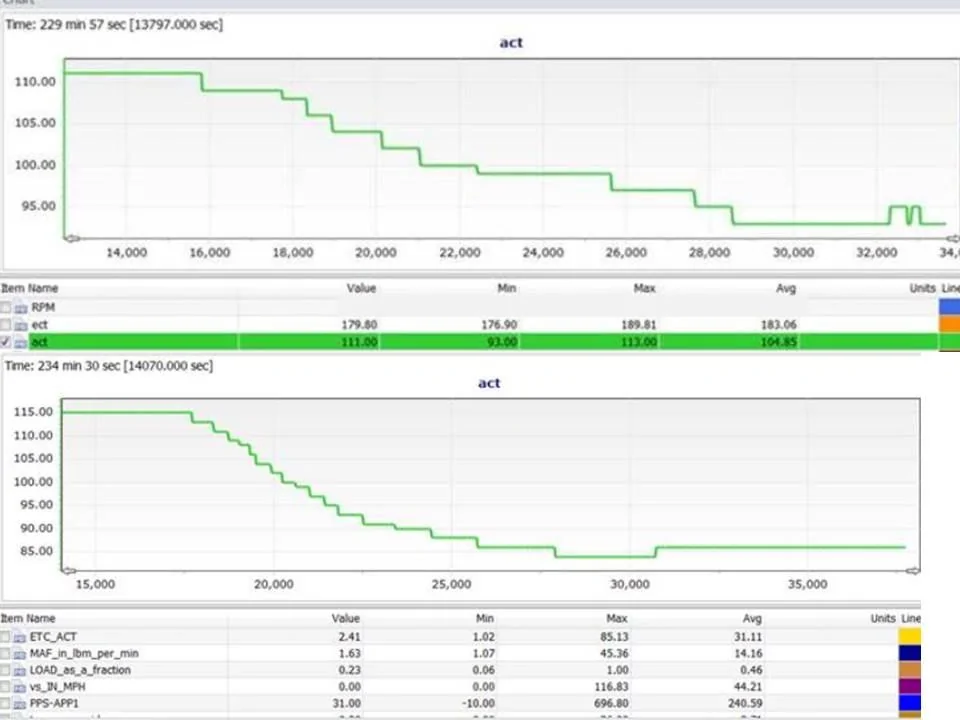The image size is (960, 720).
Task: Click the act item icon
Action: click(x=21, y=342)
